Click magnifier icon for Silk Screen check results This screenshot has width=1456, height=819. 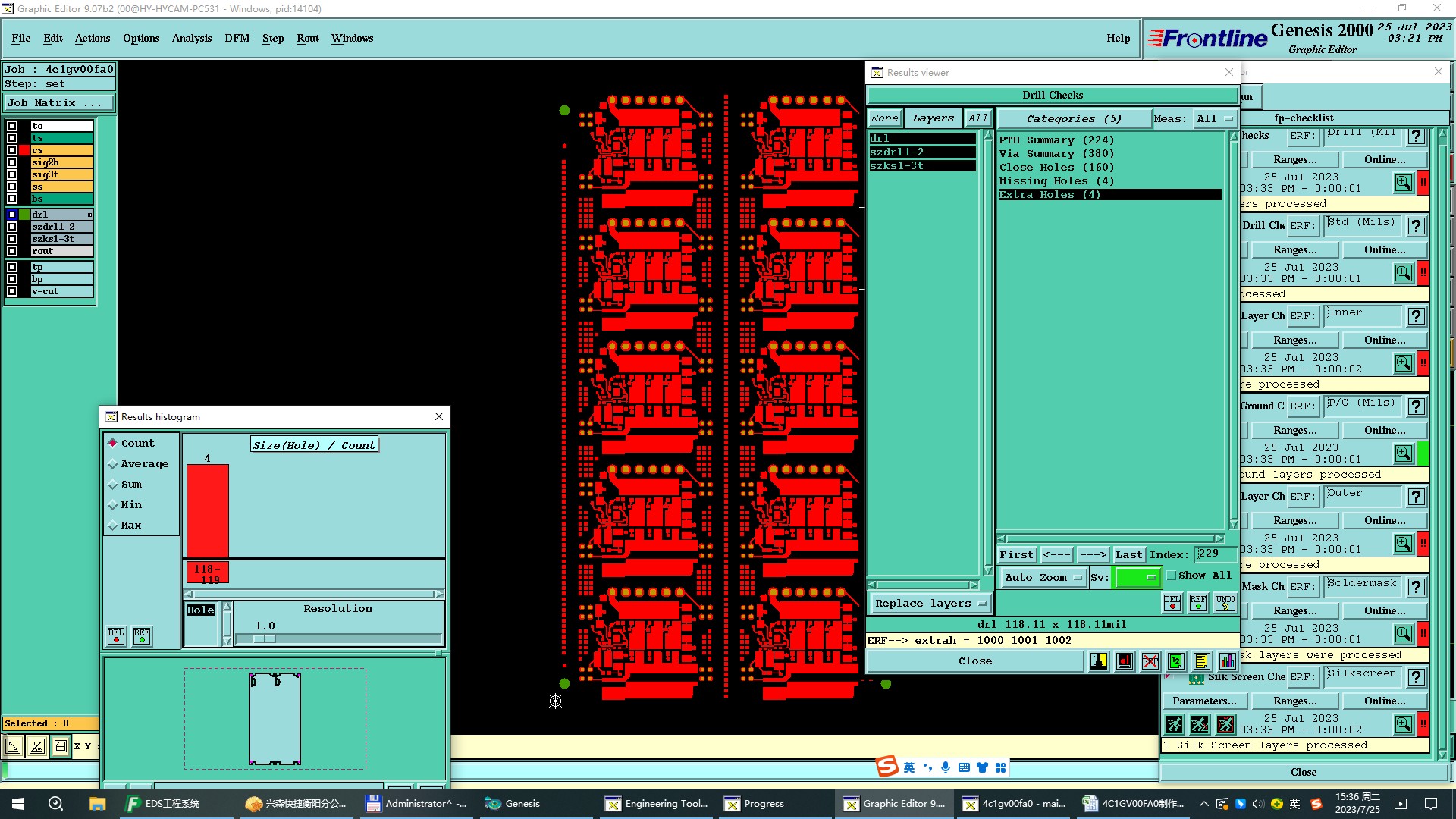[x=1403, y=724]
